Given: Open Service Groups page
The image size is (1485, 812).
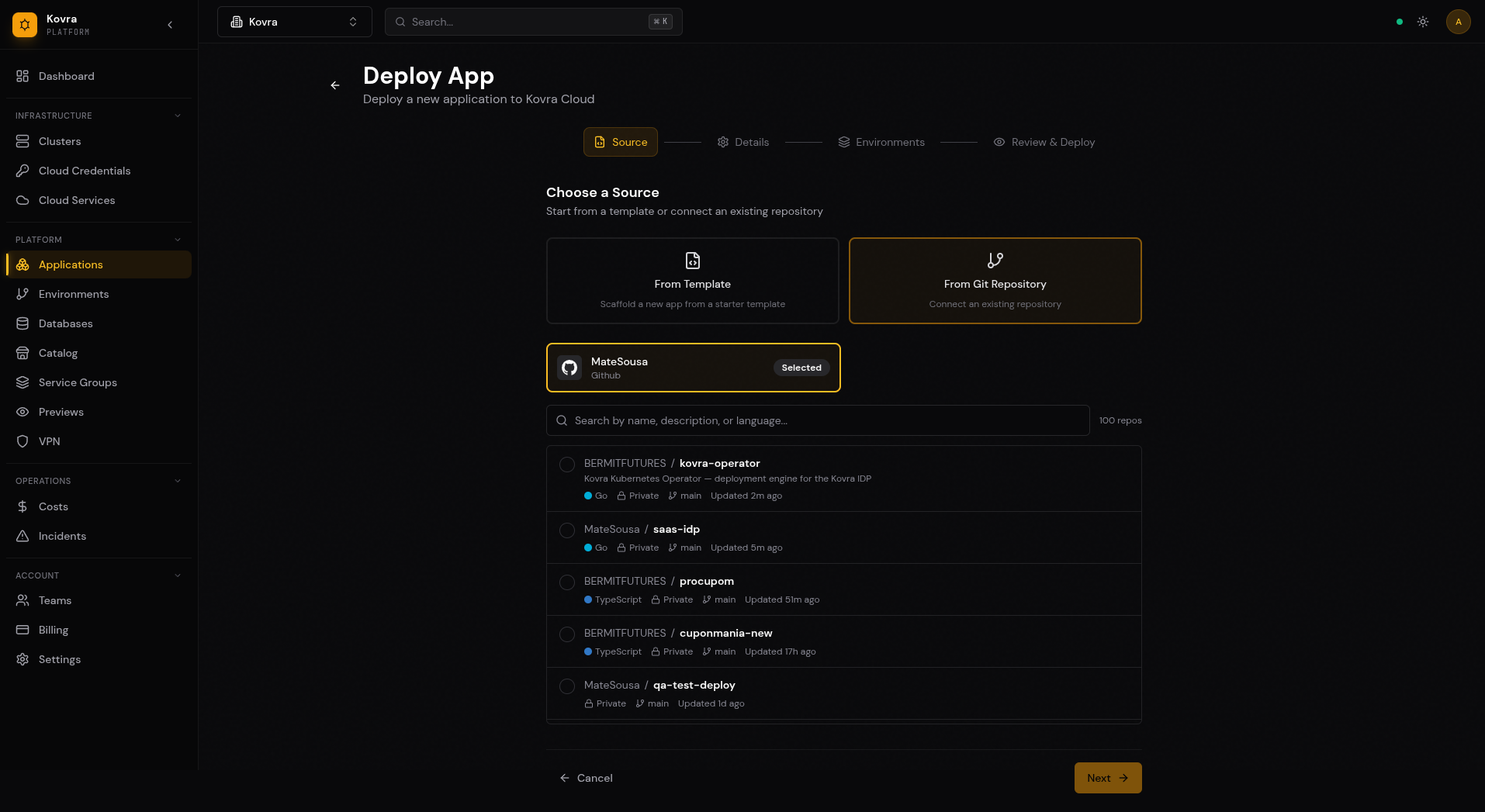Looking at the screenshot, I should (99, 382).
